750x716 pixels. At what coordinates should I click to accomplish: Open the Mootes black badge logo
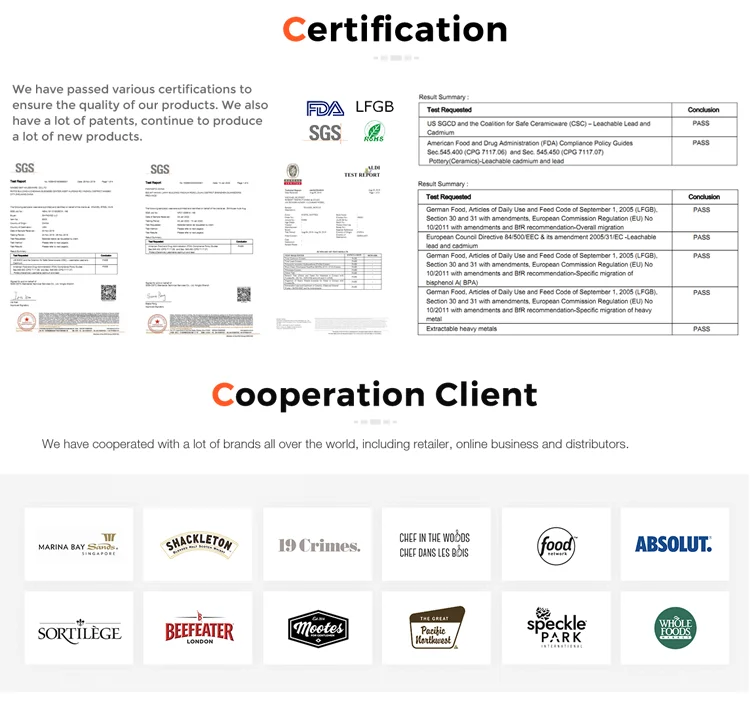[x=318, y=628]
